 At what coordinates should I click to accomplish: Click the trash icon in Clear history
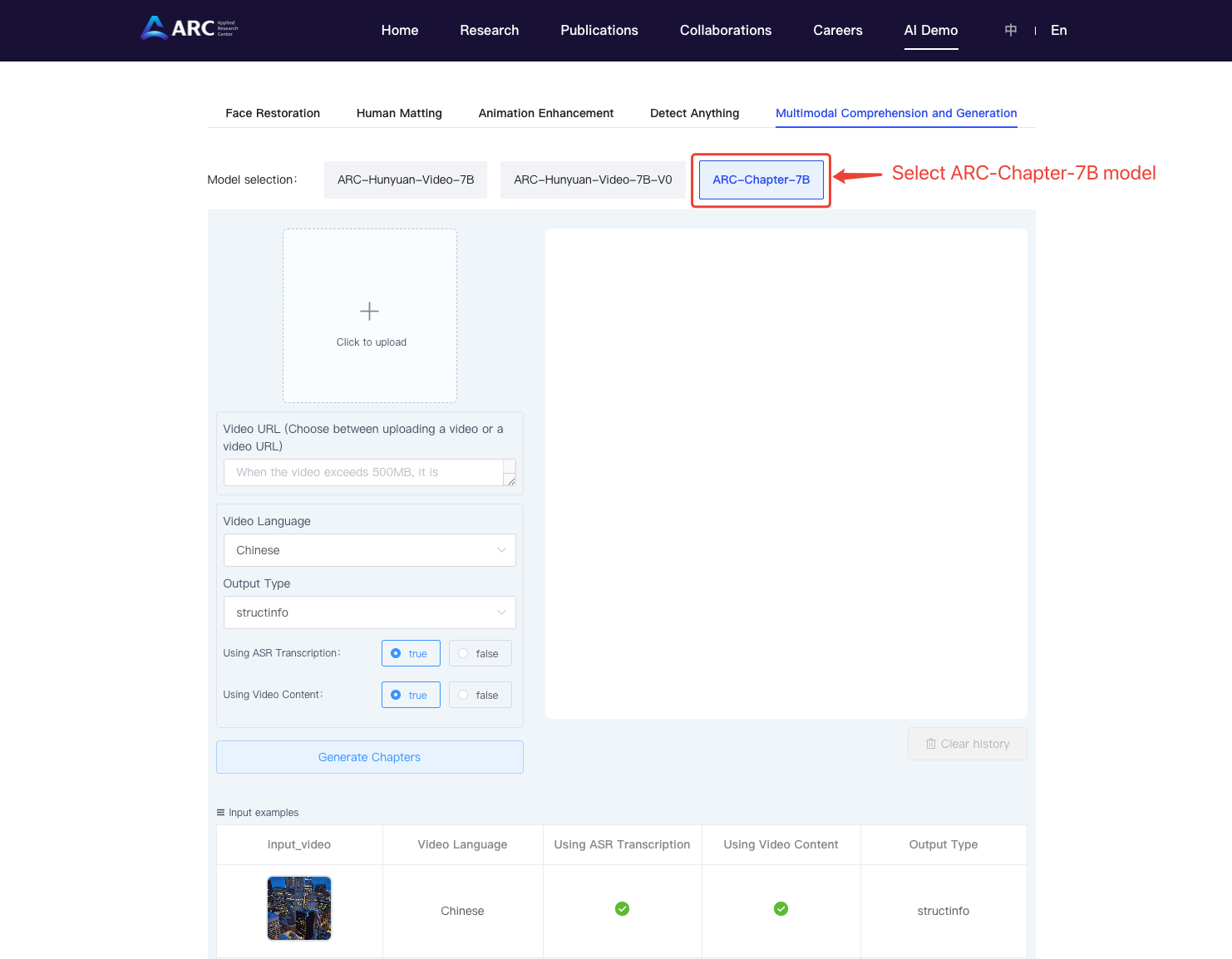click(x=931, y=744)
